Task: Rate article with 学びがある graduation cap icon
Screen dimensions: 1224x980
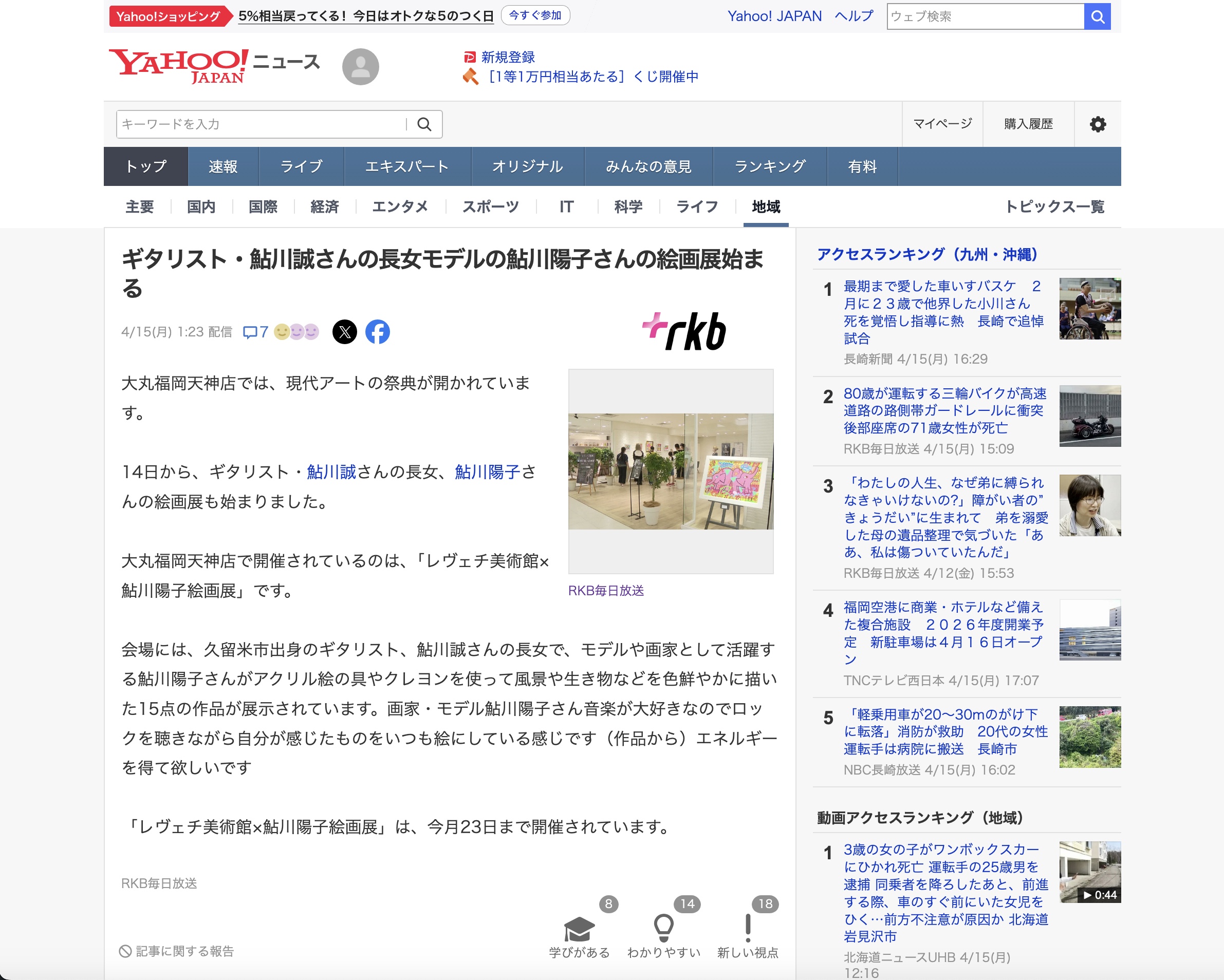Action: coord(579,929)
